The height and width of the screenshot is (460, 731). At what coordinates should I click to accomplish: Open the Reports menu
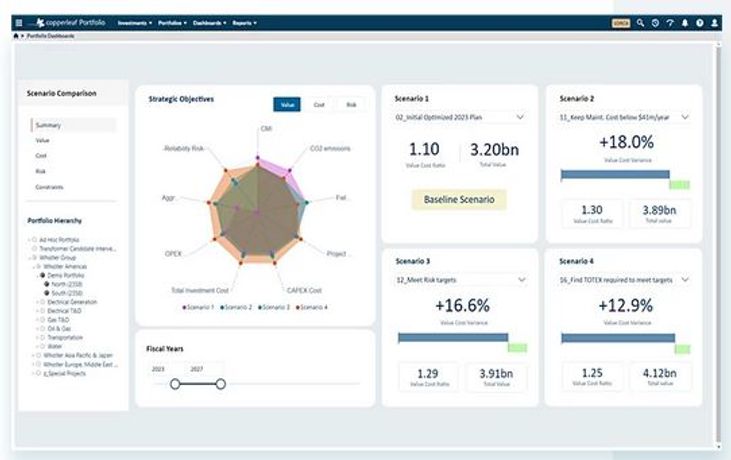244,23
